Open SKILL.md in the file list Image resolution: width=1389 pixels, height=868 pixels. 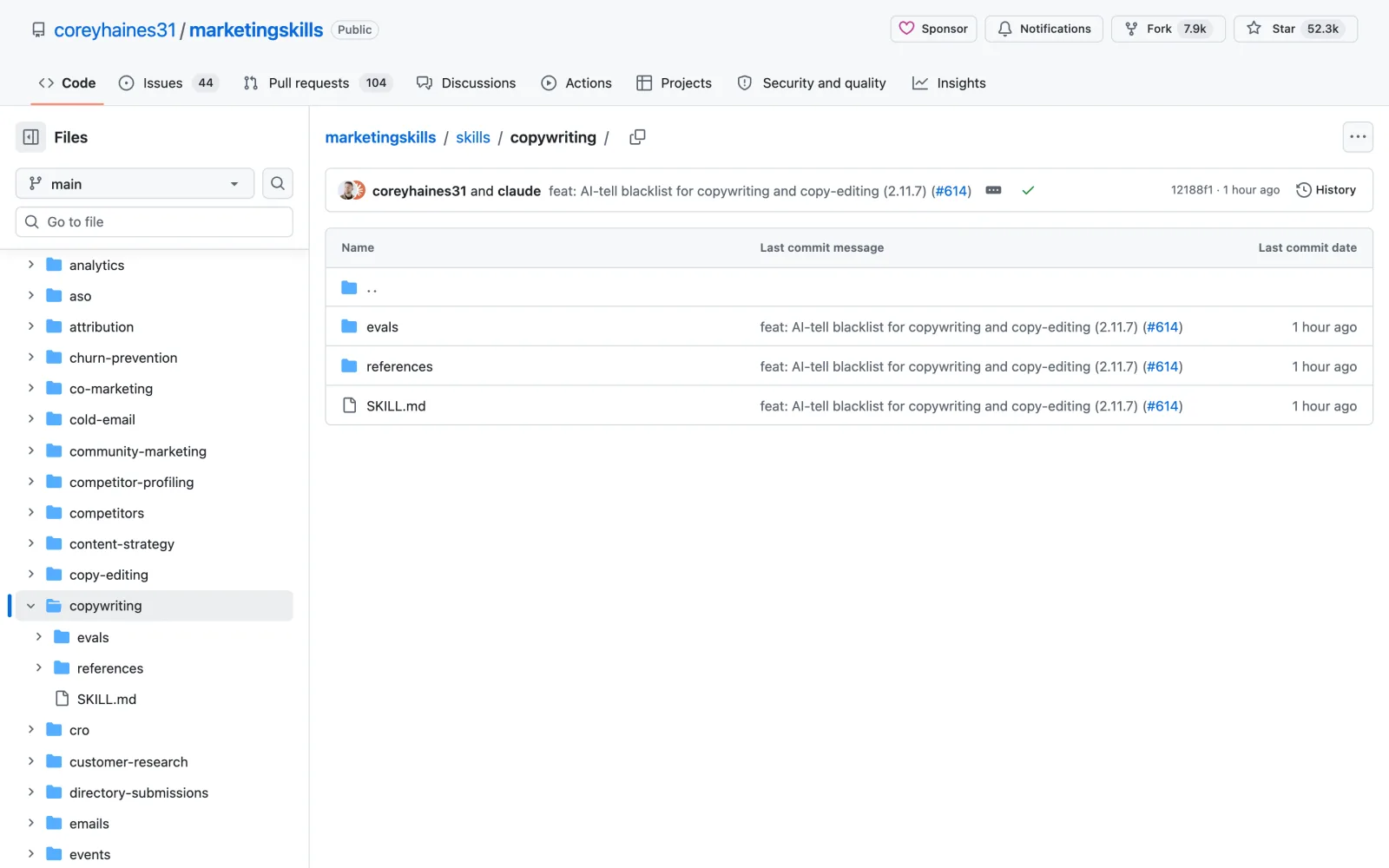pos(396,406)
